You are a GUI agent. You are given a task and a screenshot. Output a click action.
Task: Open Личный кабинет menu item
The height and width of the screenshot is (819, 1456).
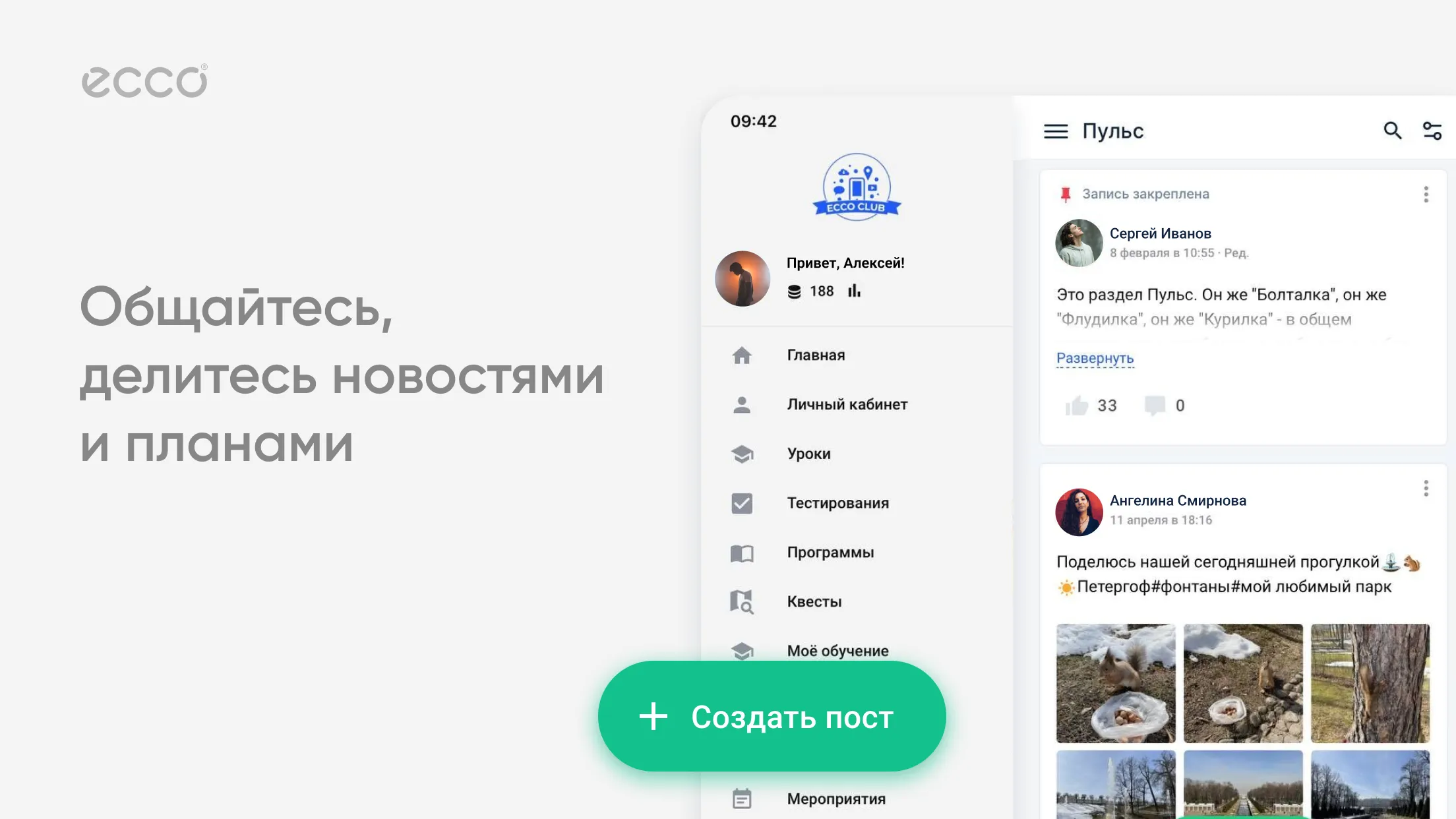pos(847,404)
